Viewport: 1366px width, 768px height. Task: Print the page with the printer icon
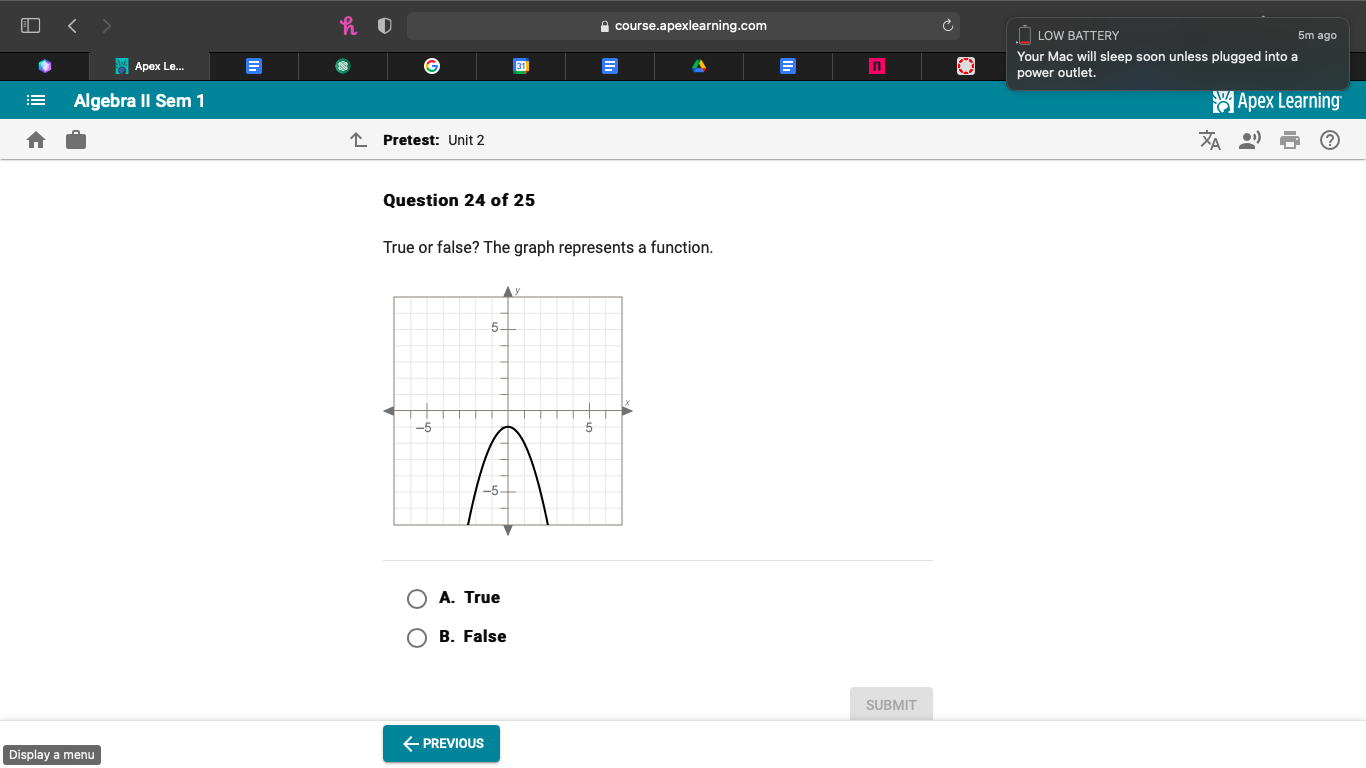point(1291,140)
